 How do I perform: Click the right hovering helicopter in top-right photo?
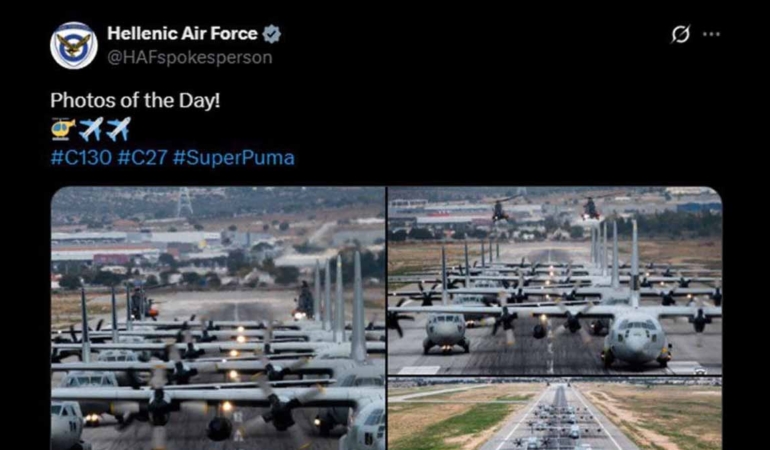591,208
